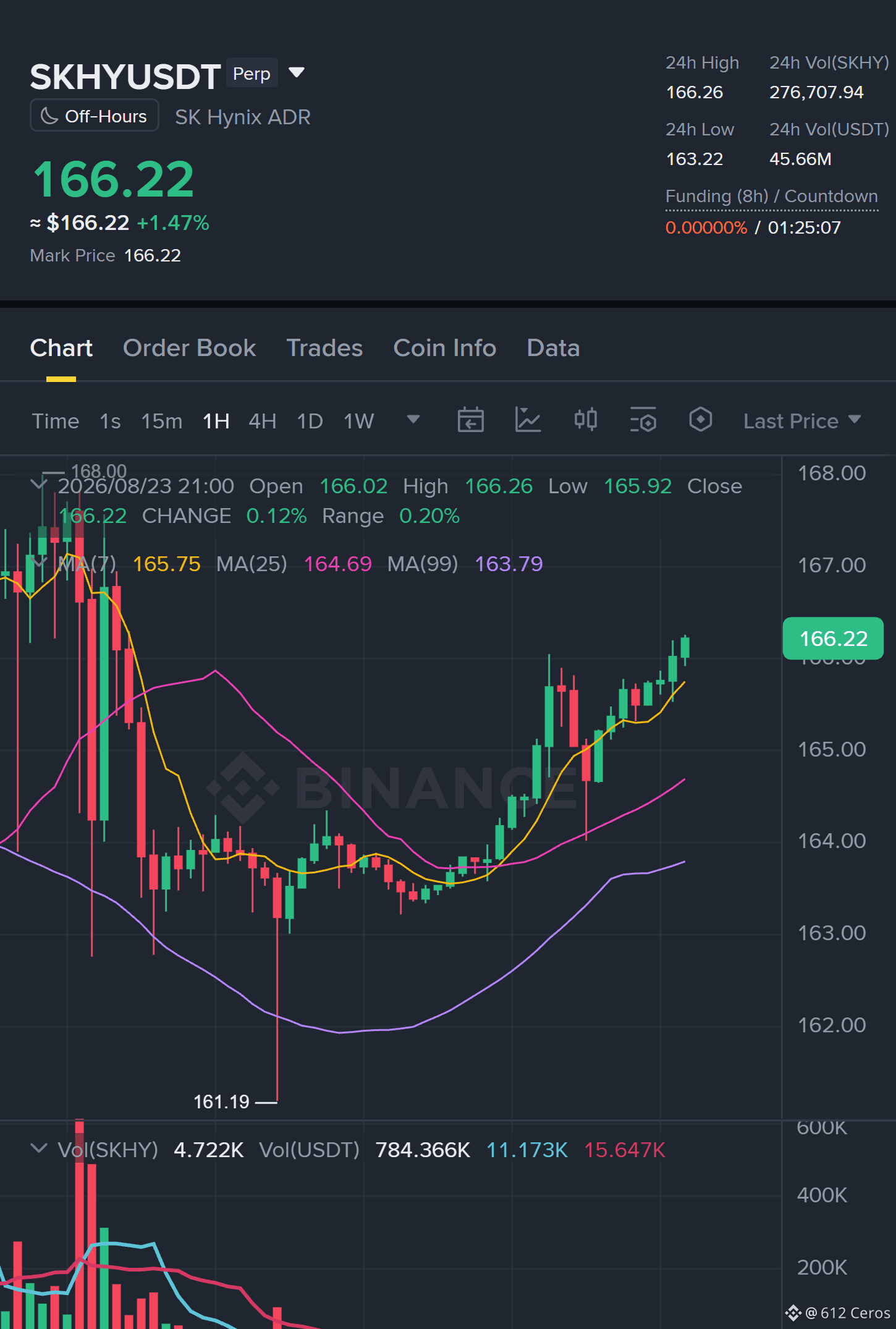Select the candlestick chart style icon
The width and height of the screenshot is (896, 1329).
pos(585,420)
